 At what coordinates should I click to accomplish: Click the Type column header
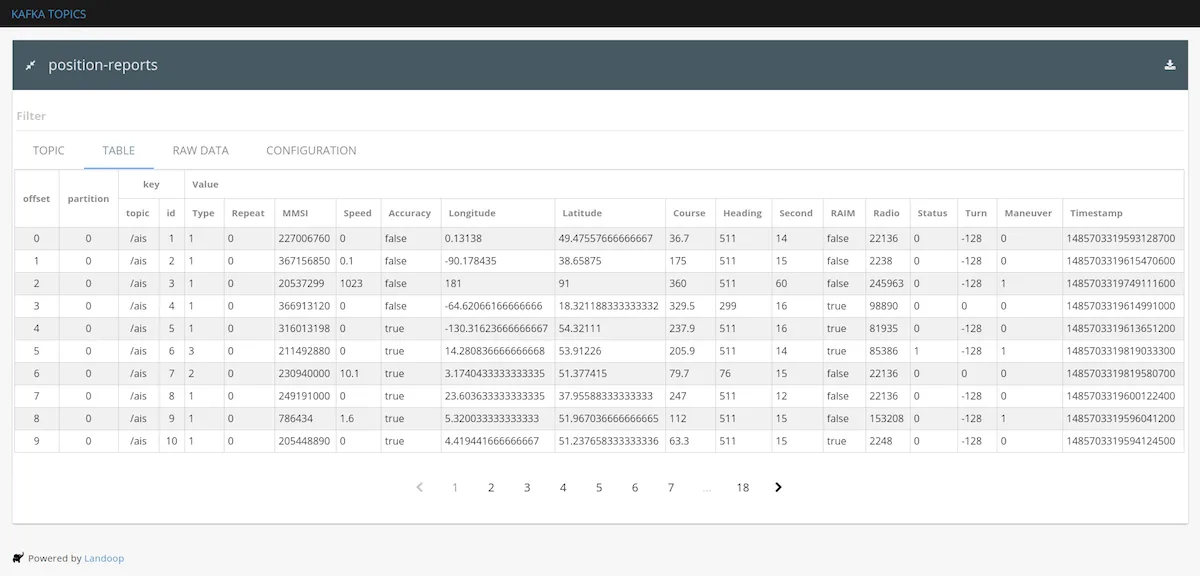(203, 213)
